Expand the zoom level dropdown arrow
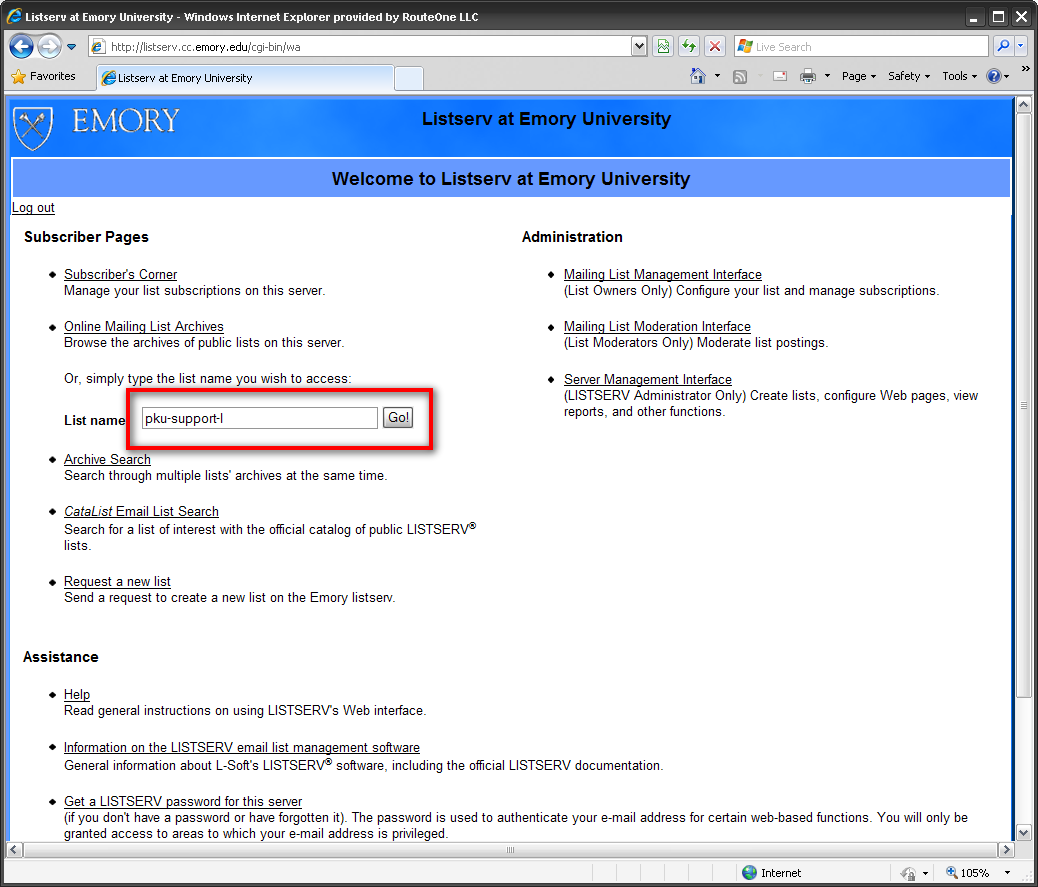This screenshot has height=887, width=1038. pos(1007,873)
